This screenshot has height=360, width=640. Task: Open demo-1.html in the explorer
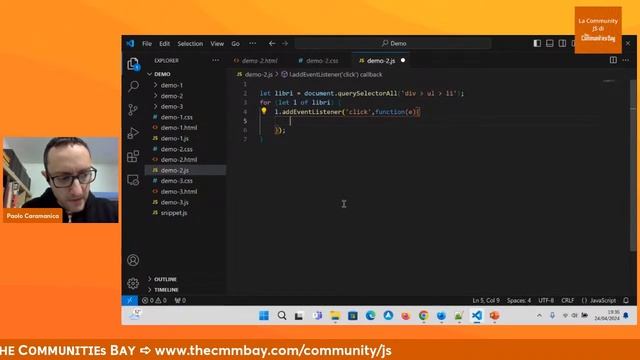186,127
